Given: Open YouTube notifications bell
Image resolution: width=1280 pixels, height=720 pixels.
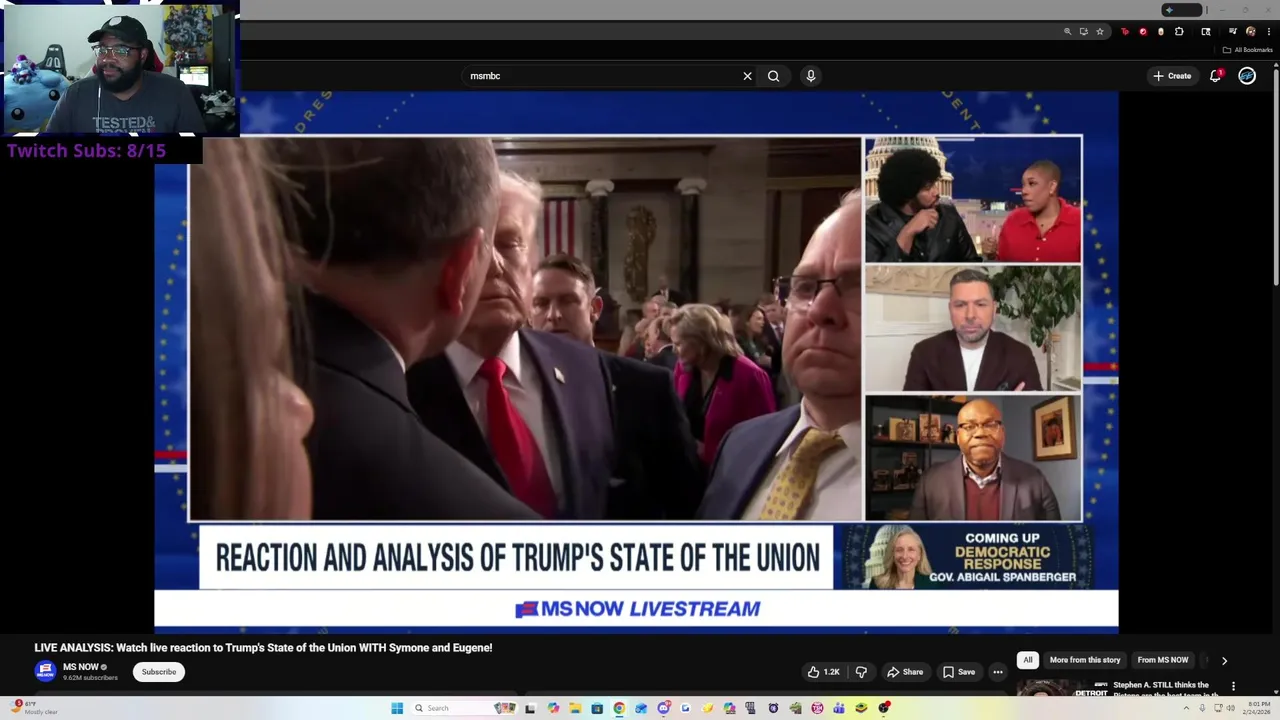Looking at the screenshot, I should pyautogui.click(x=1216, y=76).
